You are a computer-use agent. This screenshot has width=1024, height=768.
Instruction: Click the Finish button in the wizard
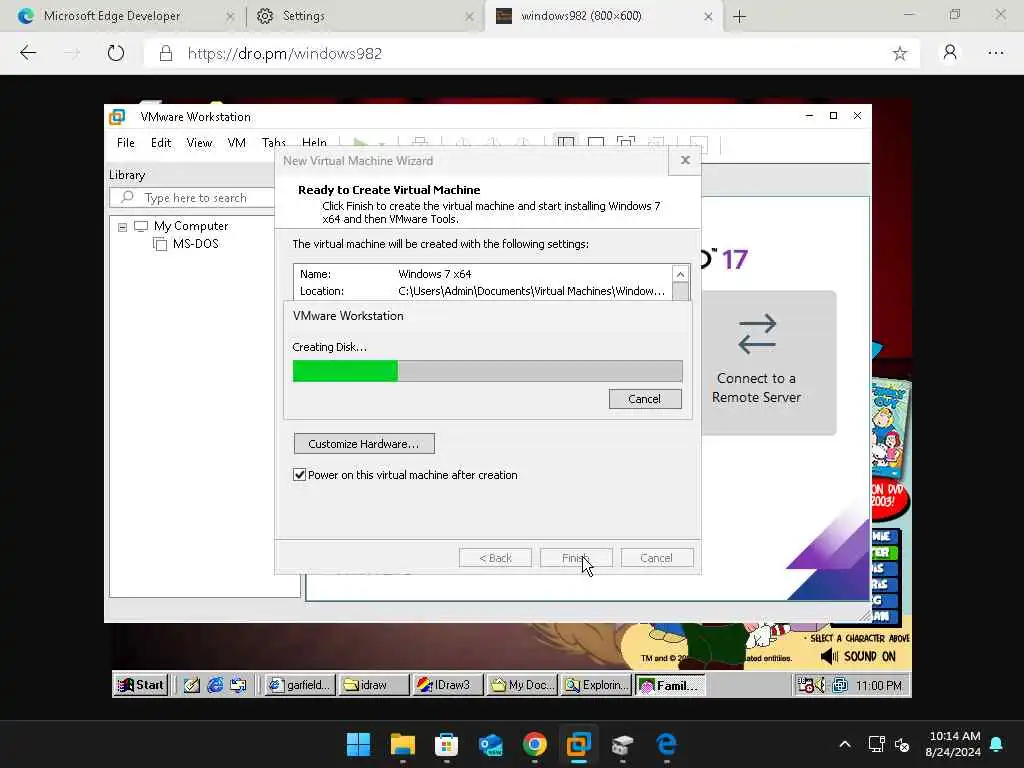pos(576,558)
